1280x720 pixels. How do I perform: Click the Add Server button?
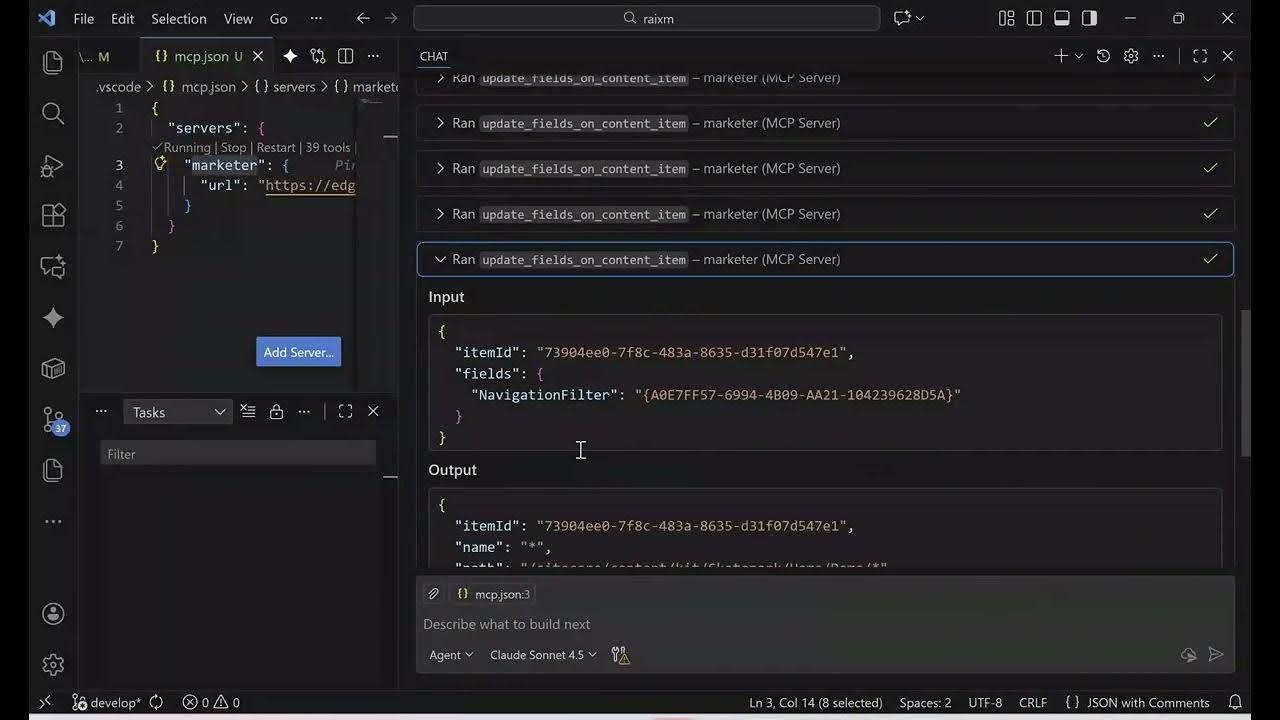(x=298, y=352)
